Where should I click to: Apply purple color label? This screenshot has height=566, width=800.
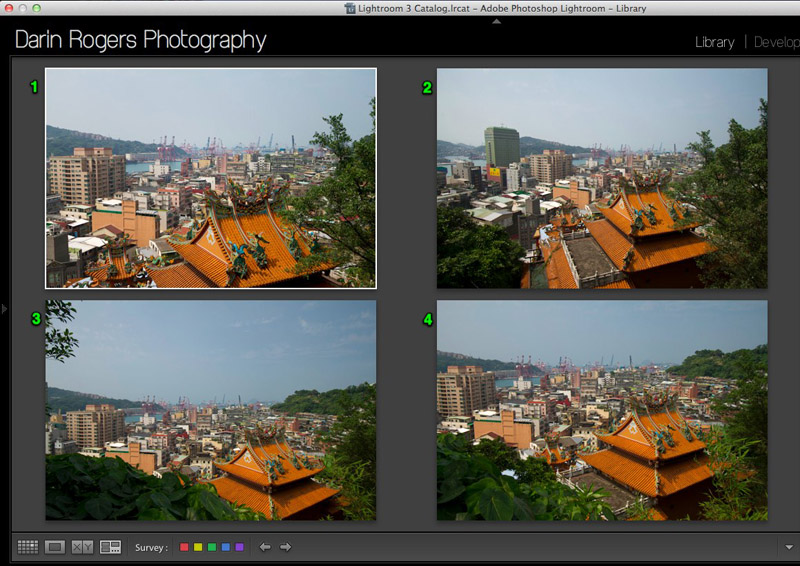coord(239,547)
